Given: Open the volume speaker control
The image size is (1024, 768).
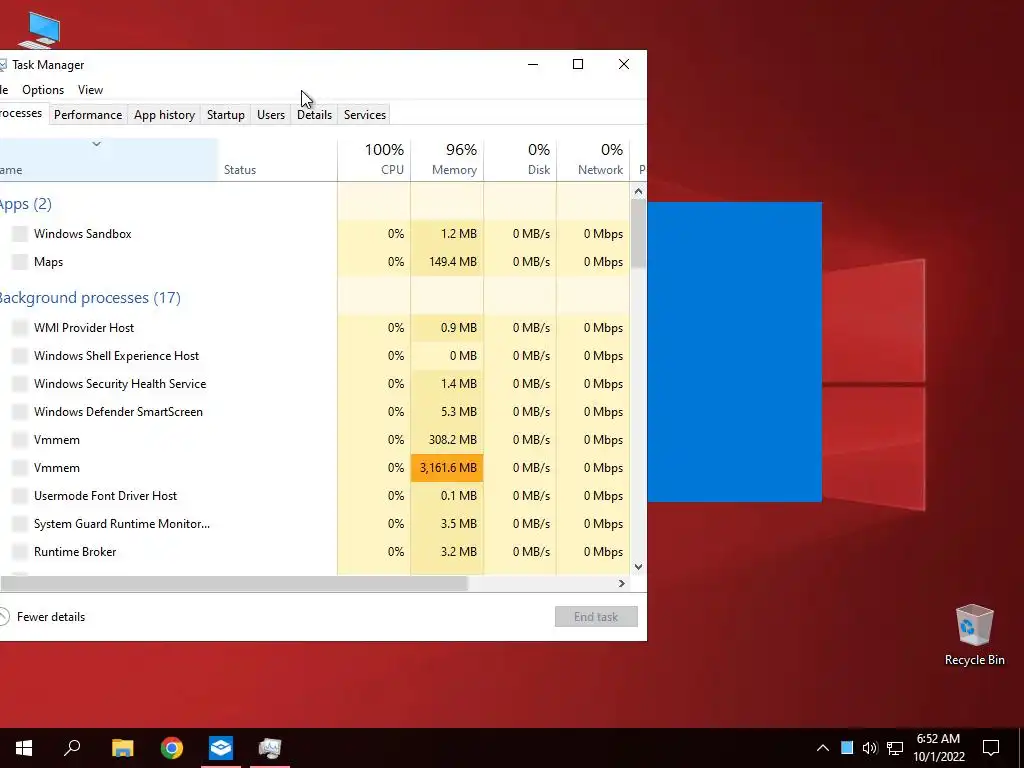Looking at the screenshot, I should (870, 748).
